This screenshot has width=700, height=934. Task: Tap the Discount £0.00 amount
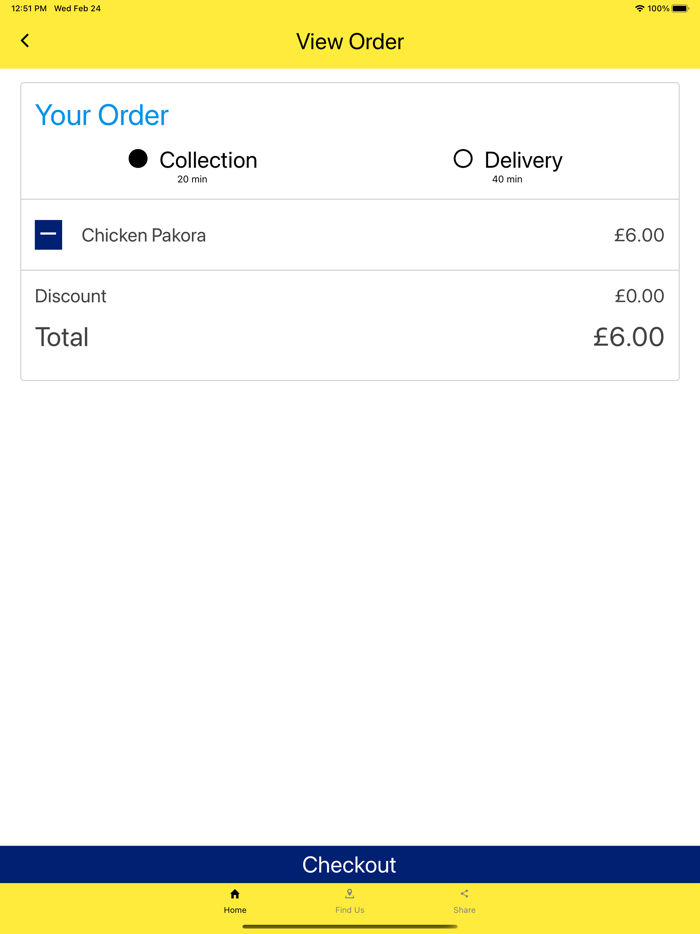tap(639, 296)
